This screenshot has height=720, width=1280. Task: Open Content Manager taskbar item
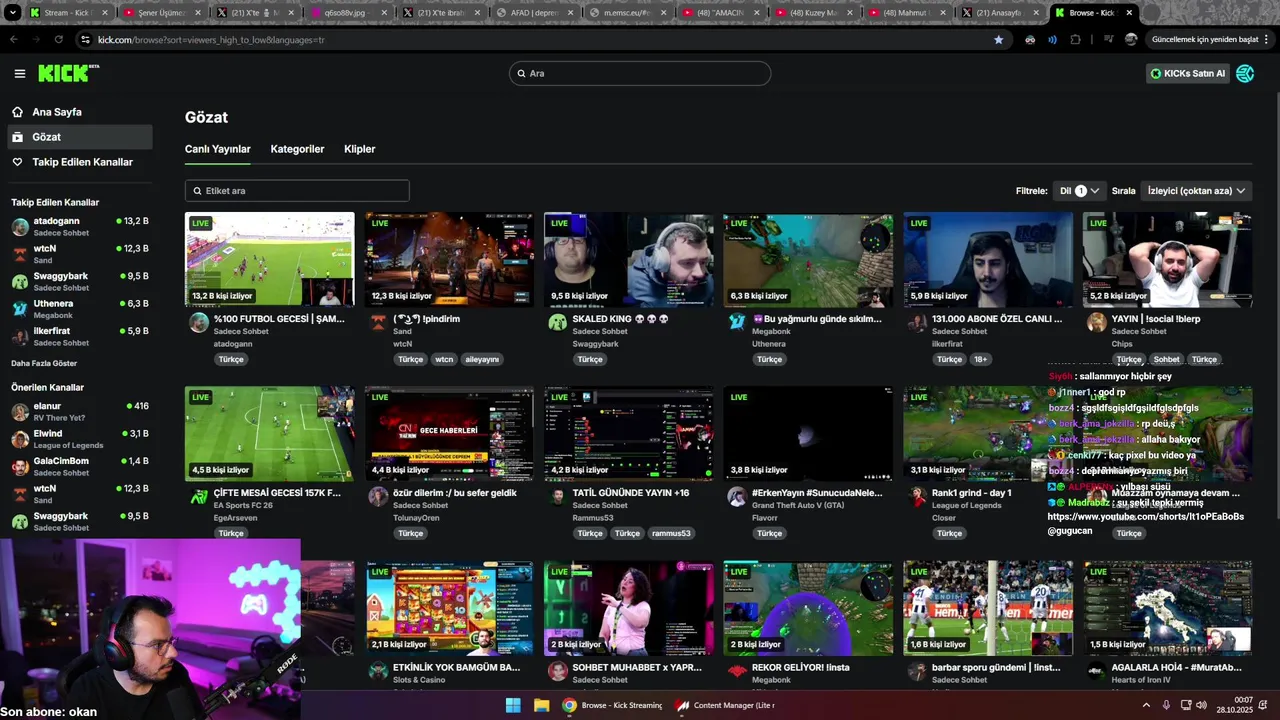point(725,705)
